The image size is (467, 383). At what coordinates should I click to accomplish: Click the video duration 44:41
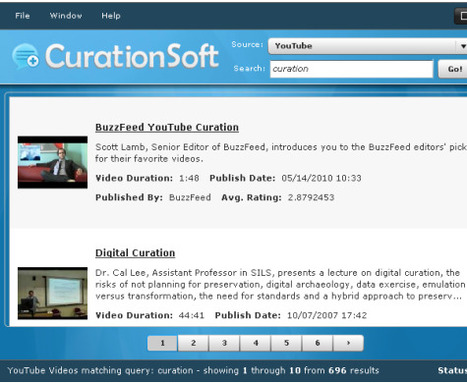(x=191, y=315)
